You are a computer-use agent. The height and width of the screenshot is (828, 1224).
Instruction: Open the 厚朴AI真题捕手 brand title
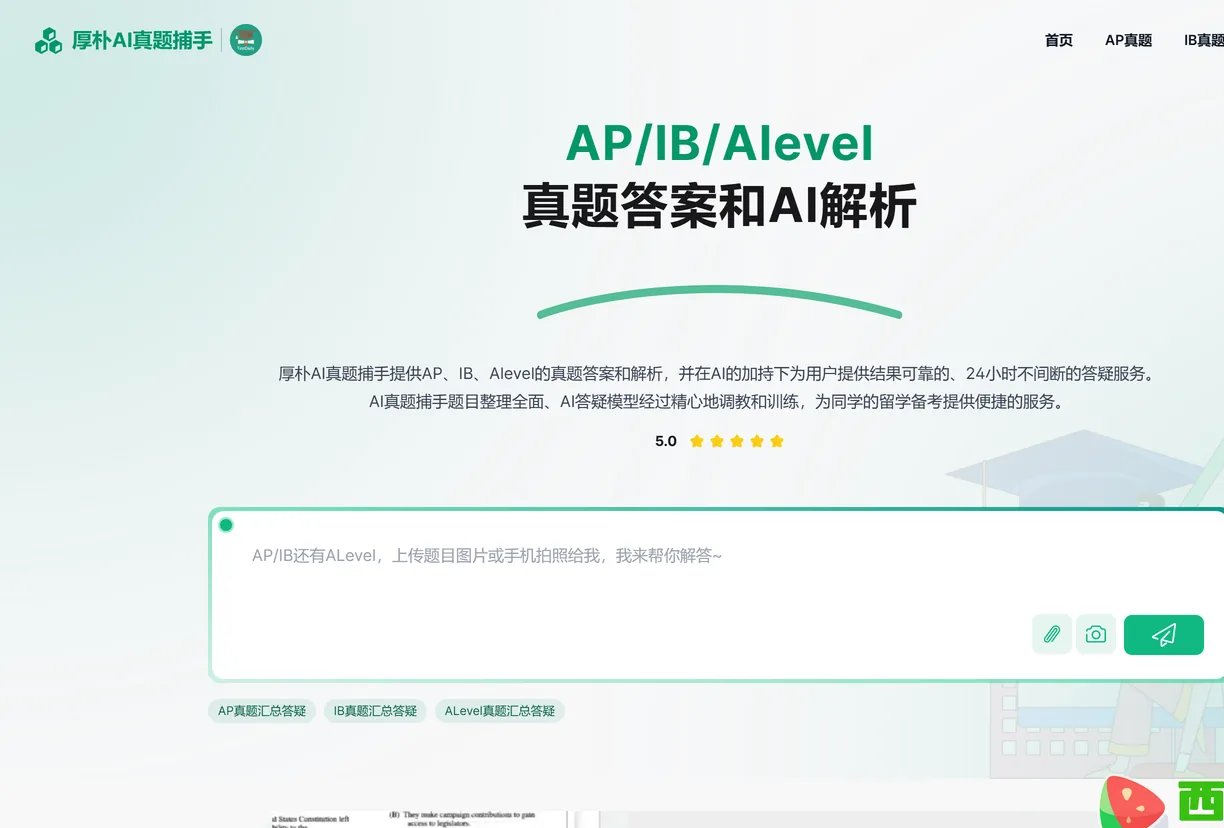(x=142, y=41)
